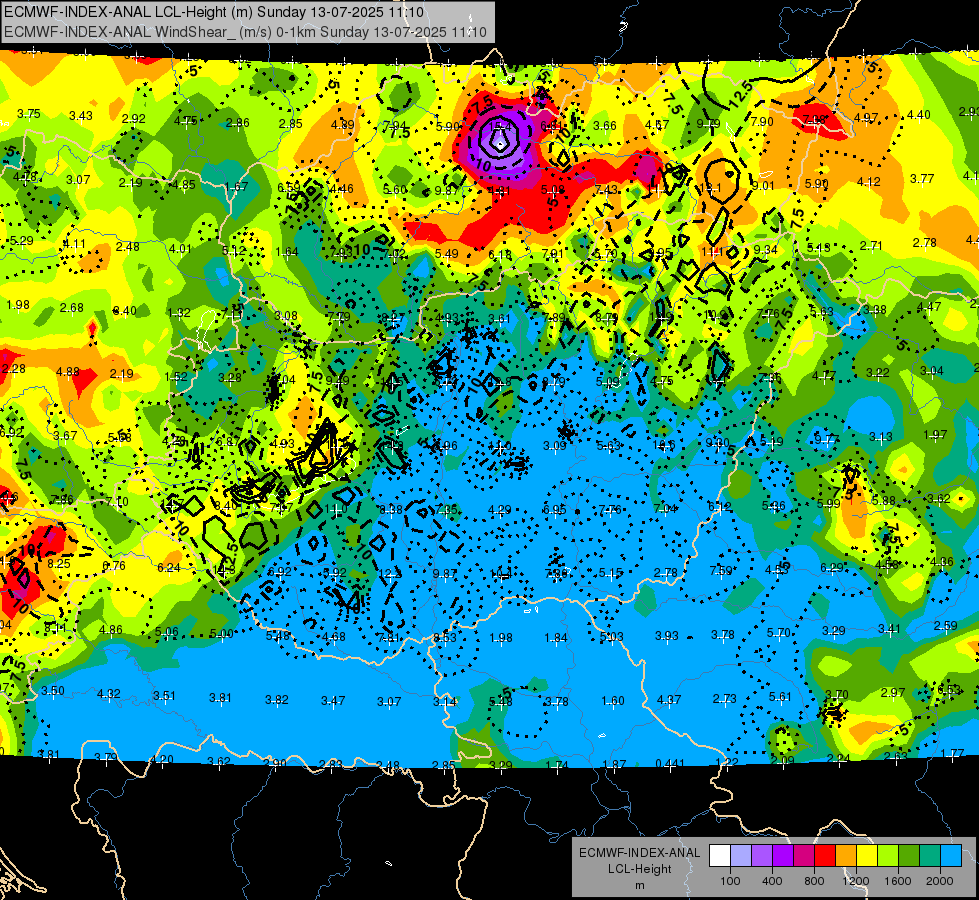Click the 100 label on legend scale

[730, 881]
